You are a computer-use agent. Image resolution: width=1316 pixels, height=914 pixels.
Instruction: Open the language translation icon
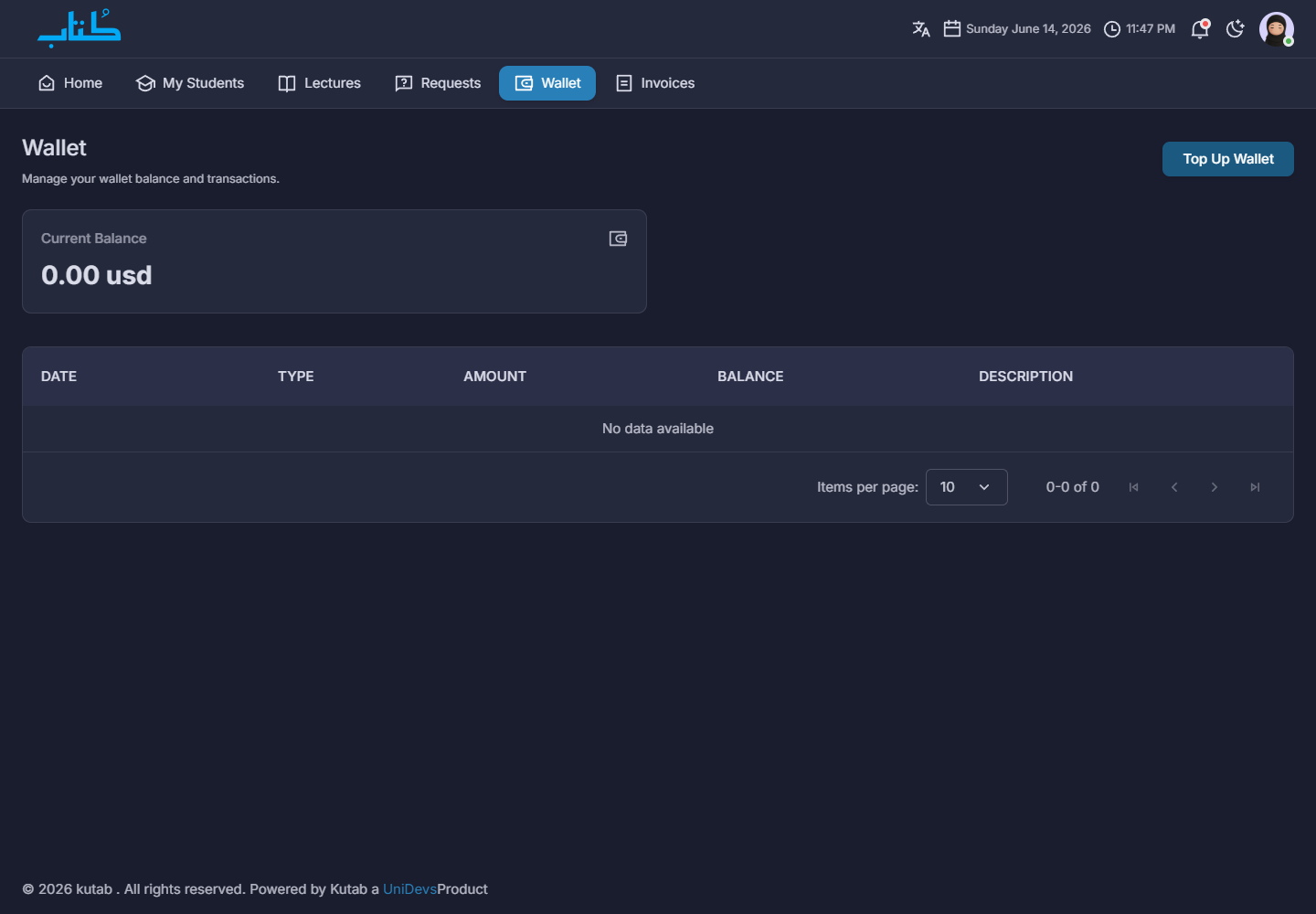pyautogui.click(x=921, y=29)
